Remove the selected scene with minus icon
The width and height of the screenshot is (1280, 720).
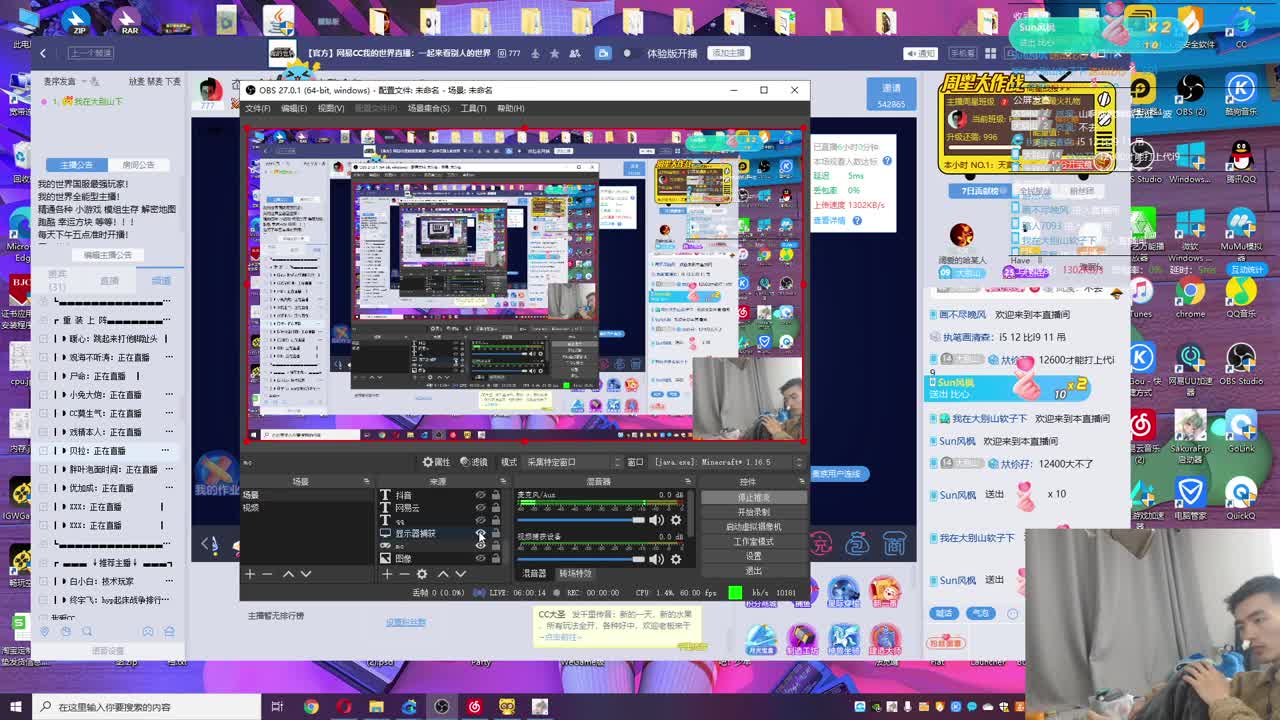pyautogui.click(x=267, y=574)
